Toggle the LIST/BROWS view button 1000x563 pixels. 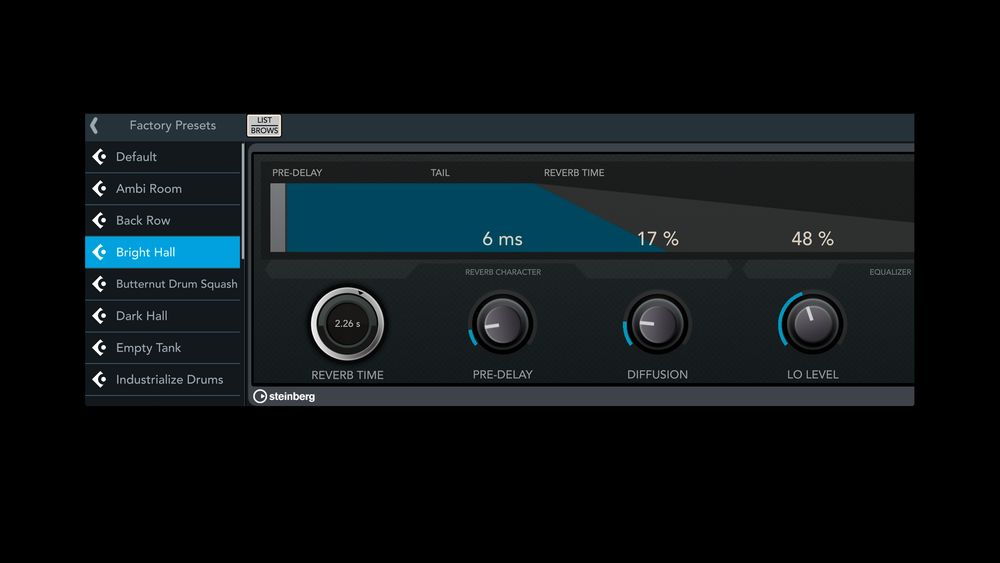click(265, 125)
